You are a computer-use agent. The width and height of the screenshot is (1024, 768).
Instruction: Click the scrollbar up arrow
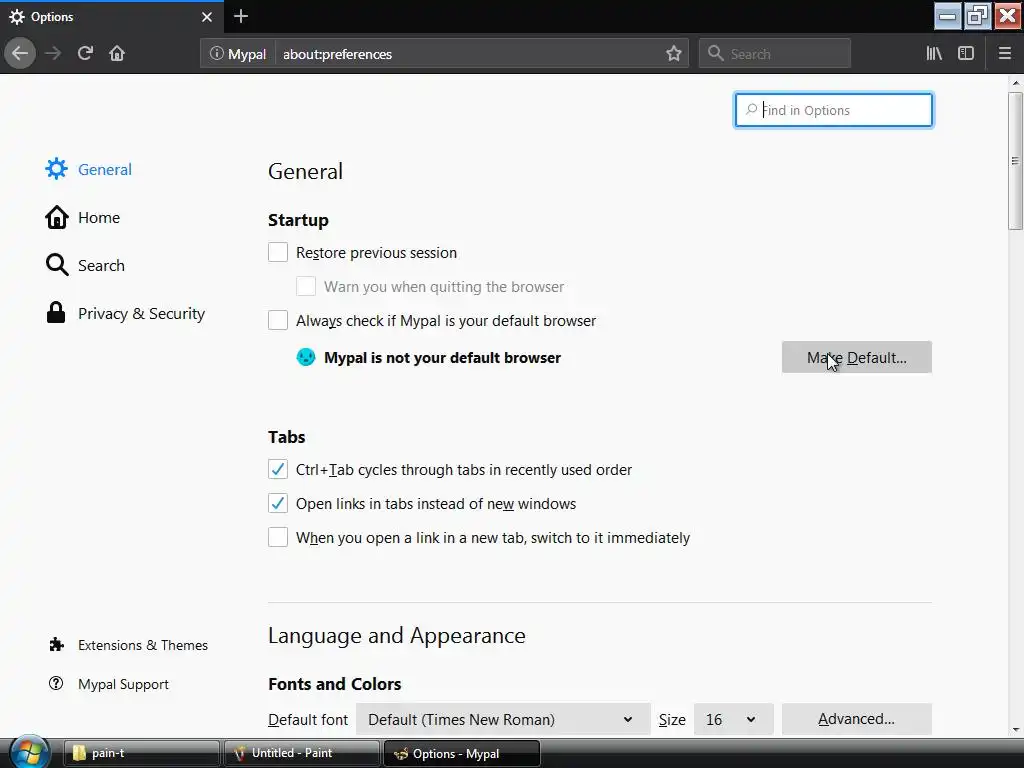[1016, 83]
